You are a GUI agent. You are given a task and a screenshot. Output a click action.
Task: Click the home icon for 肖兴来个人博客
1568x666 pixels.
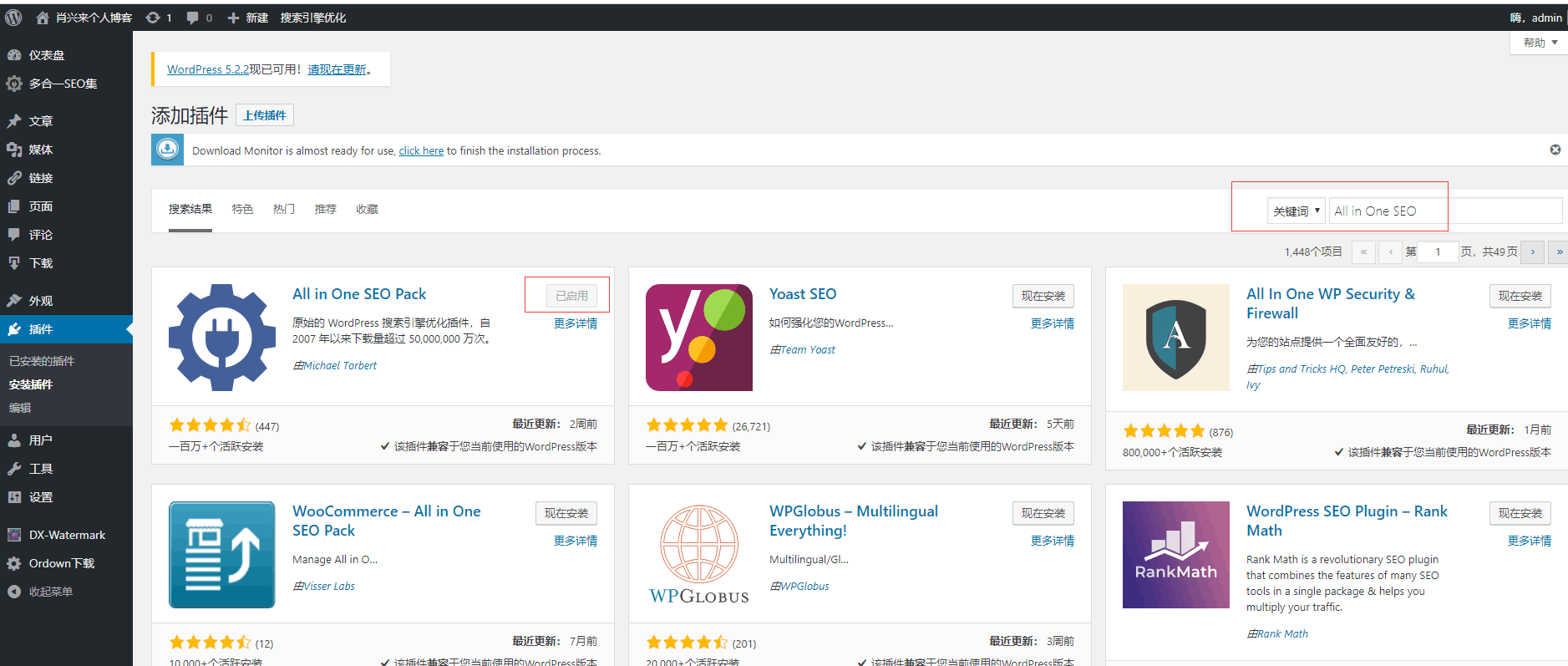42,18
